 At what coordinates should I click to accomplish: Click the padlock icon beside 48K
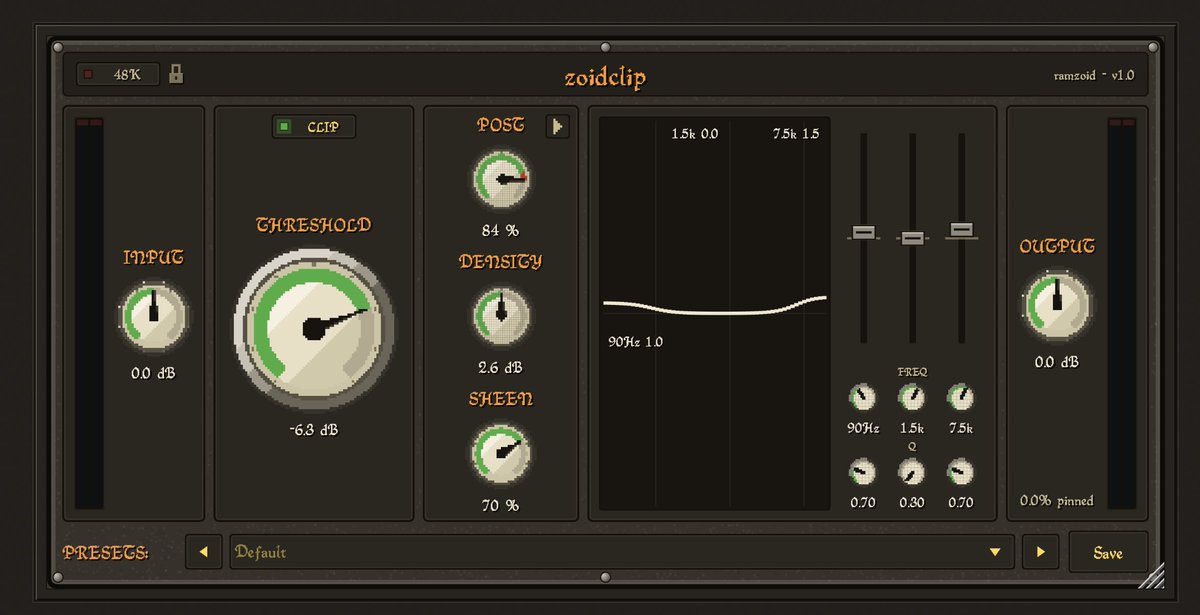176,74
